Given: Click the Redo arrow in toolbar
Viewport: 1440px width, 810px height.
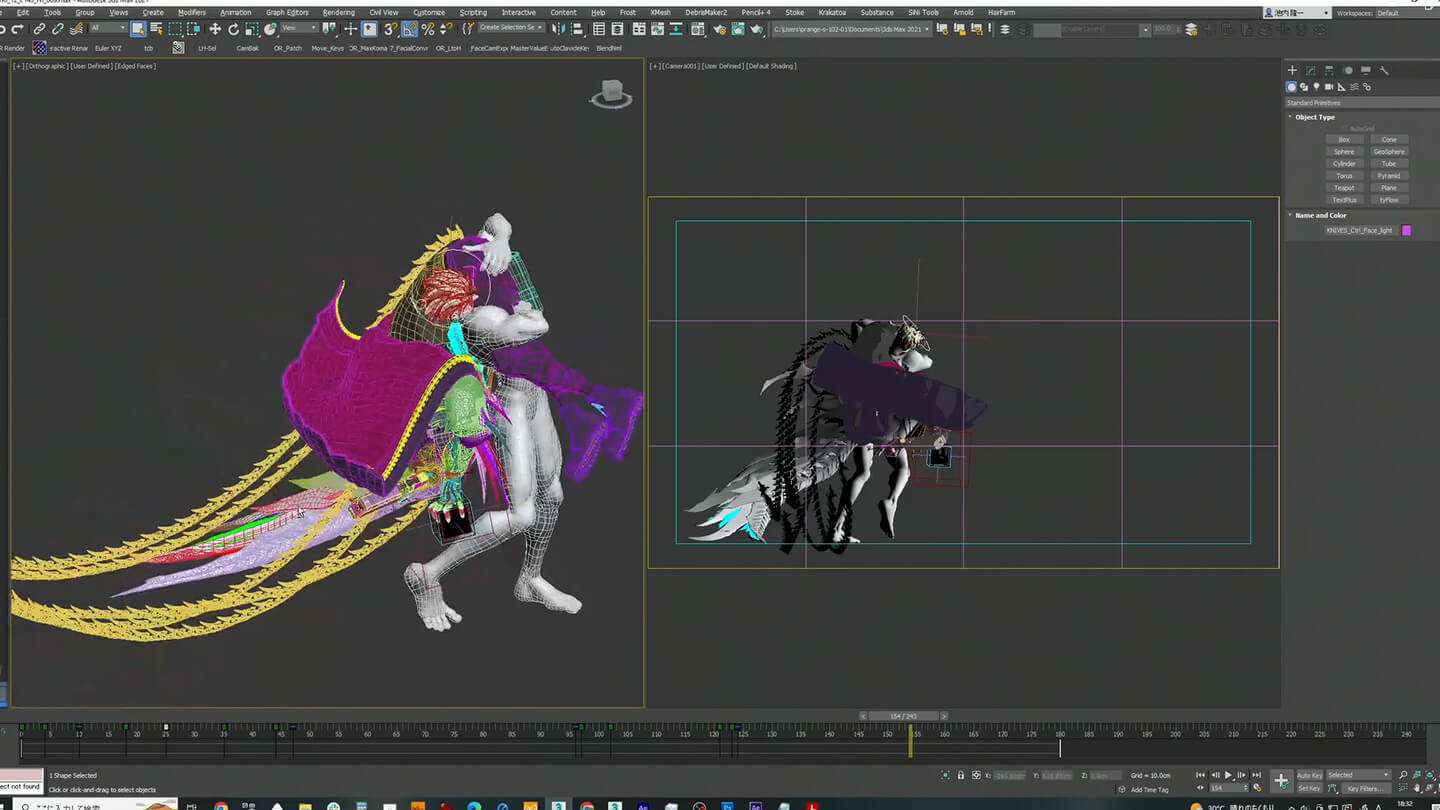Looking at the screenshot, I should click(x=18, y=29).
